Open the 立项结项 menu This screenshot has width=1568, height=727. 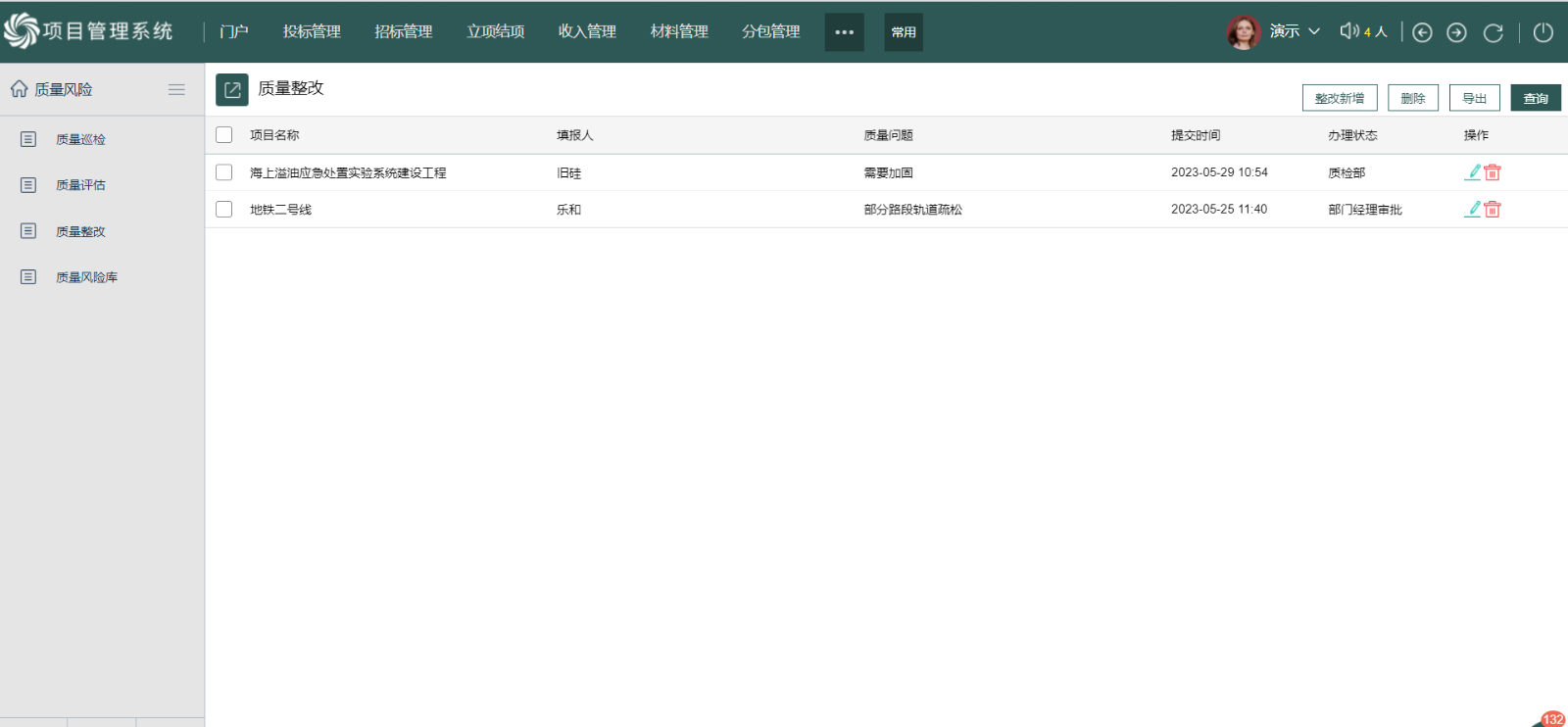(495, 31)
